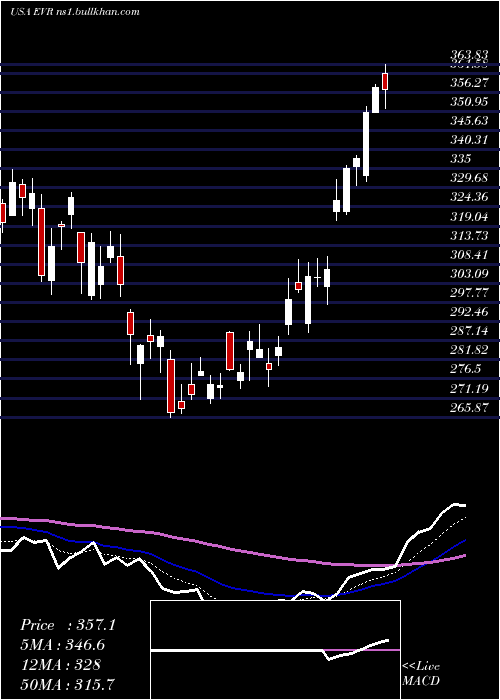Select the 297.77 price label

click(469, 292)
